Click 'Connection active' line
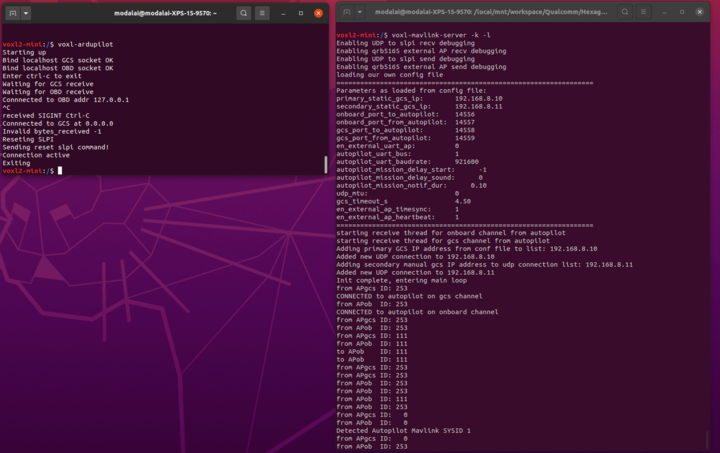720x453 pixels. (x=36, y=155)
